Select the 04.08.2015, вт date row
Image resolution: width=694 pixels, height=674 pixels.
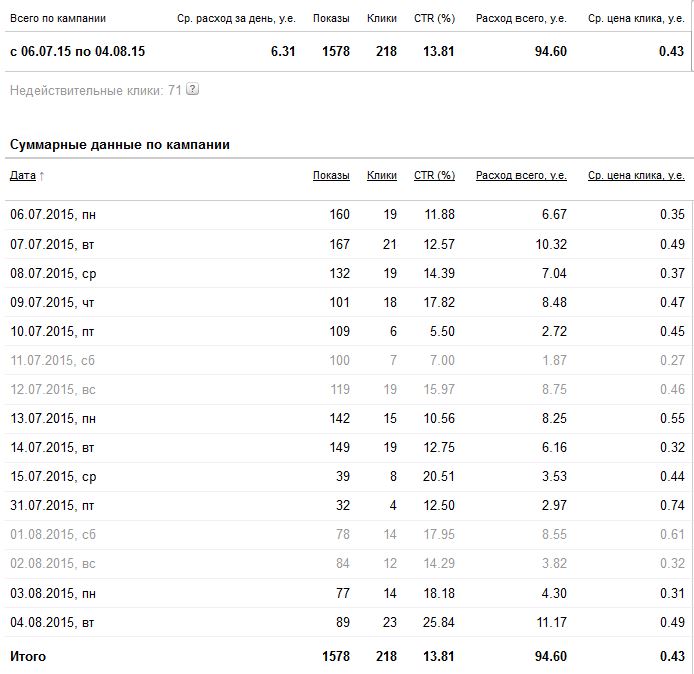point(52,622)
